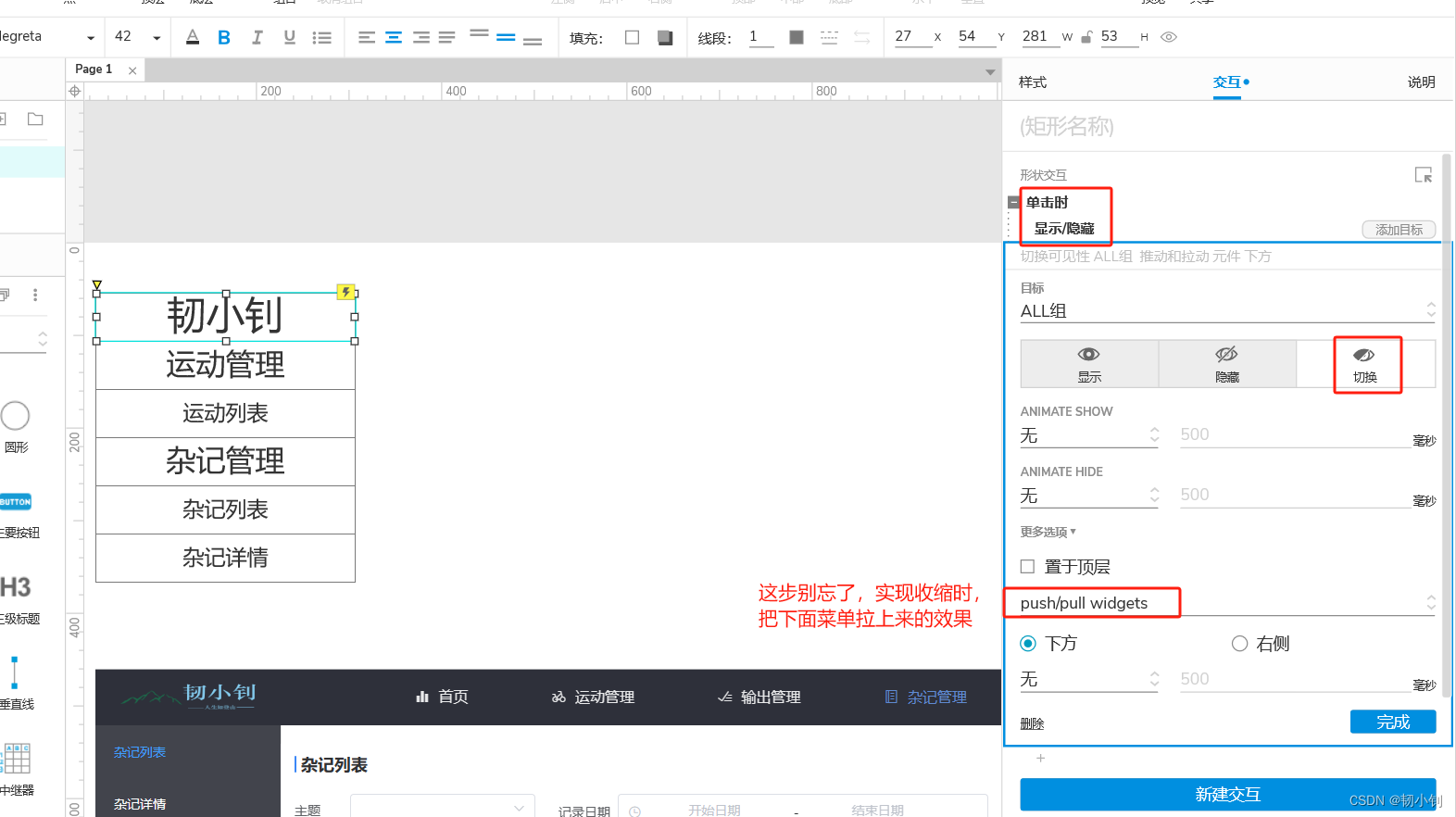This screenshot has width=1456, height=817.
Task: Select the 右侧 radio button
Action: coord(1239,643)
